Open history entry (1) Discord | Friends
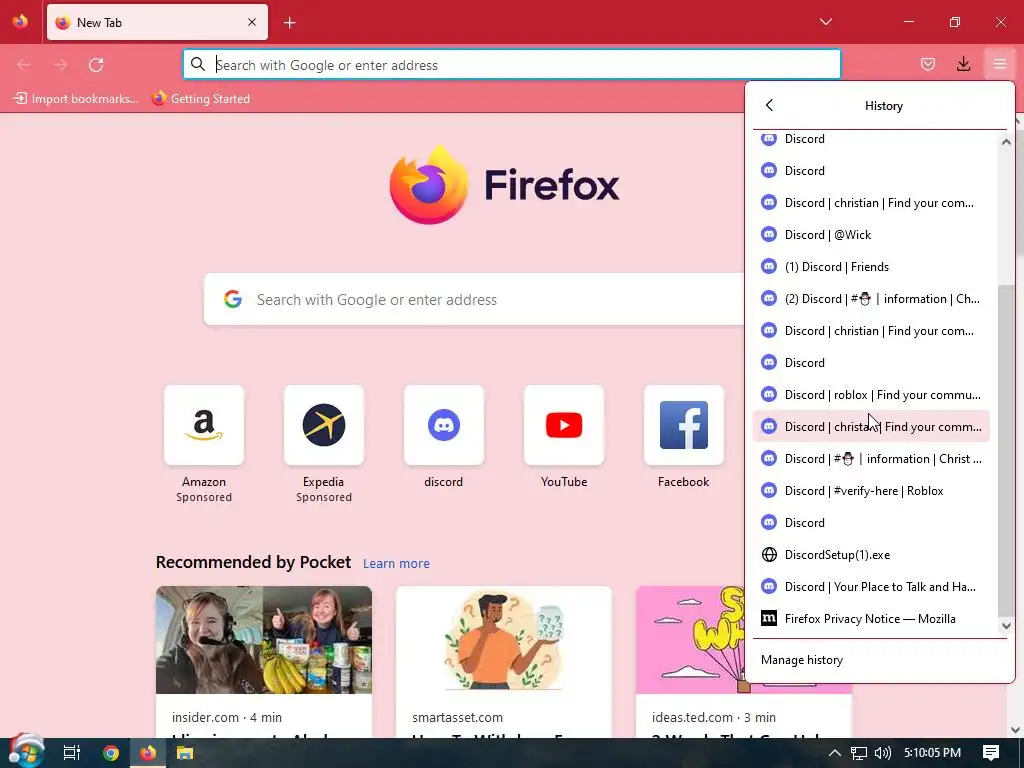Image resolution: width=1024 pixels, height=768 pixels. point(871,266)
